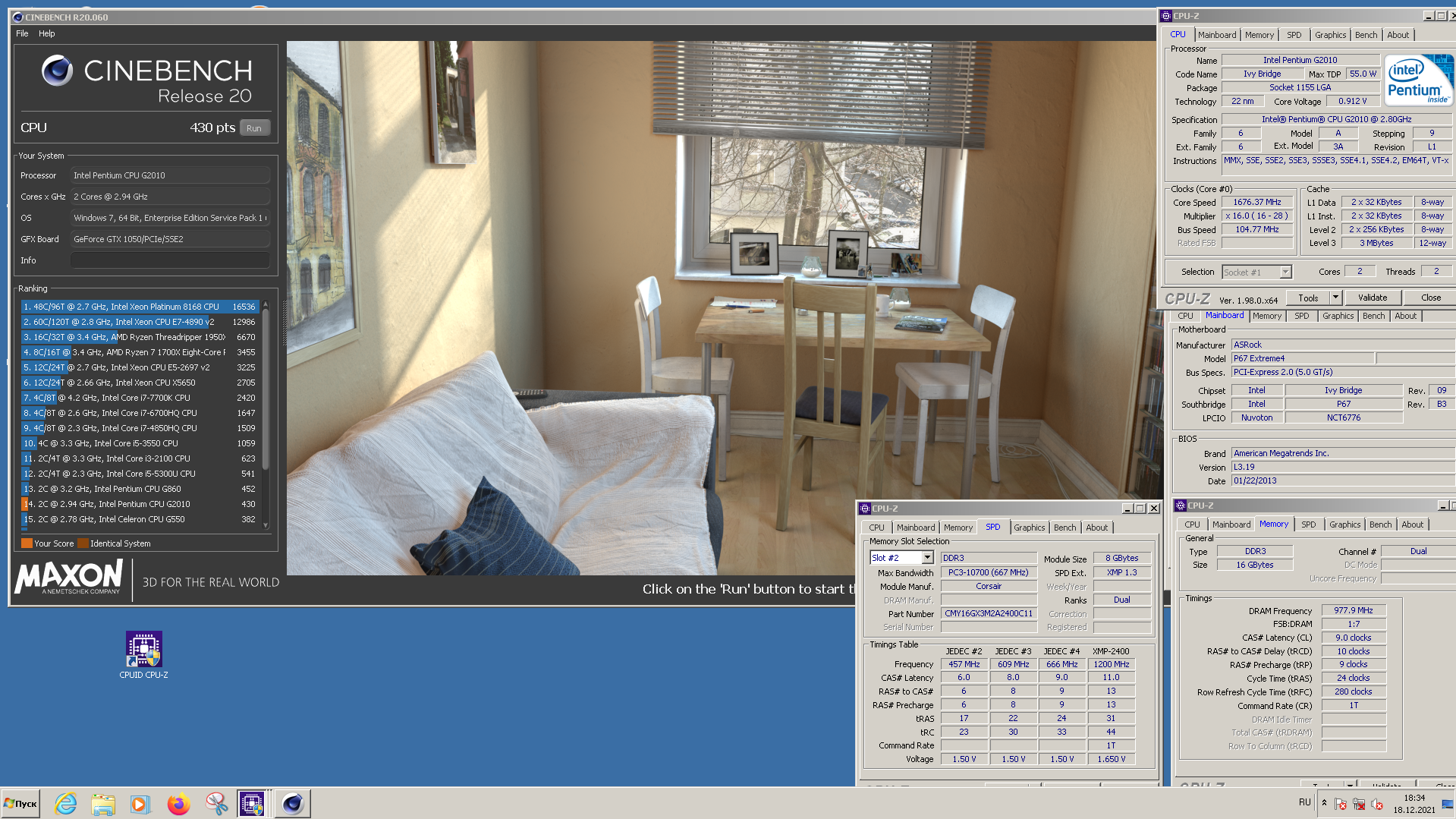
Task: Select ranking entry Xeon Platinum 8168
Action: point(140,307)
